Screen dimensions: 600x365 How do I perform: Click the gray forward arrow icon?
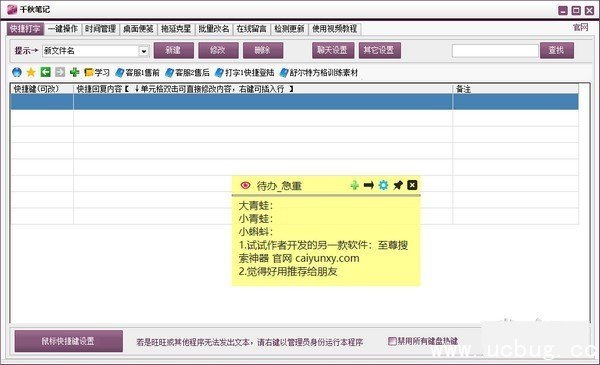60,72
